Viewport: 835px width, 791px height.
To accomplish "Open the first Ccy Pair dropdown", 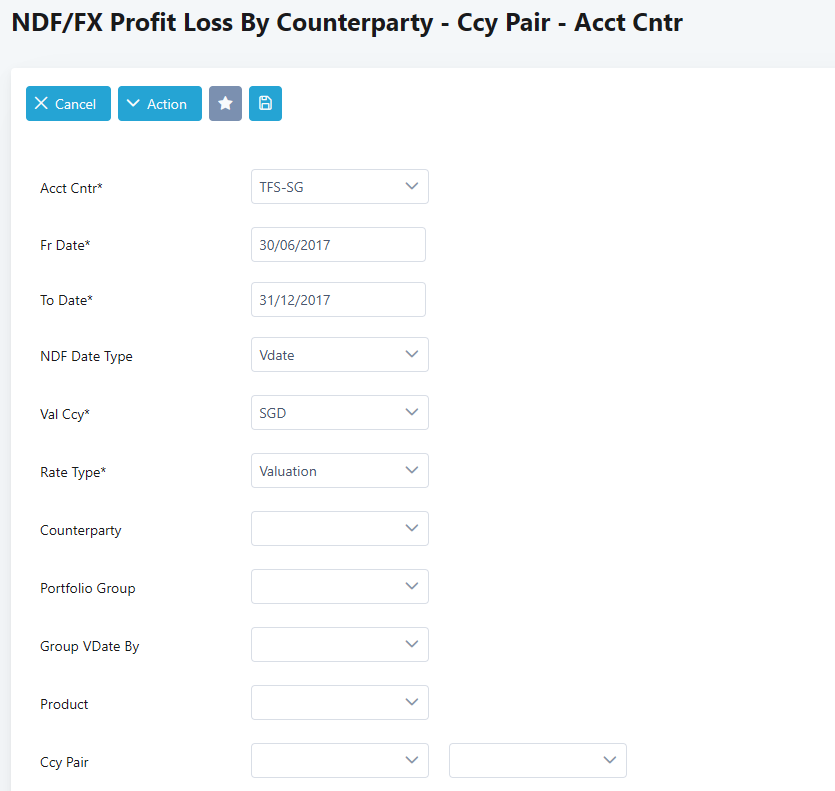I will click(339, 761).
